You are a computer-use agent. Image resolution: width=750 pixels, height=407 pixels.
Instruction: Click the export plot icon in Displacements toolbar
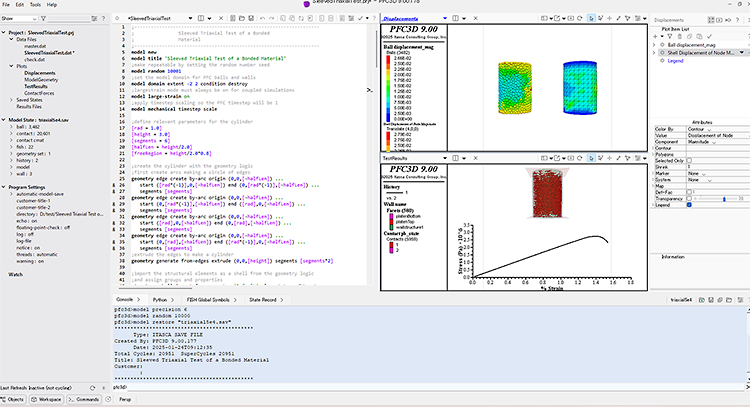(x=557, y=18)
